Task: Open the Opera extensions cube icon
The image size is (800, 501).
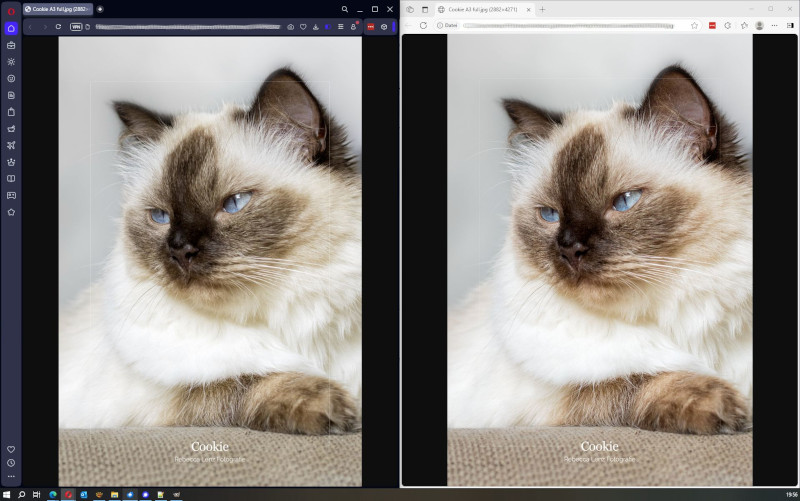Action: 384,27
